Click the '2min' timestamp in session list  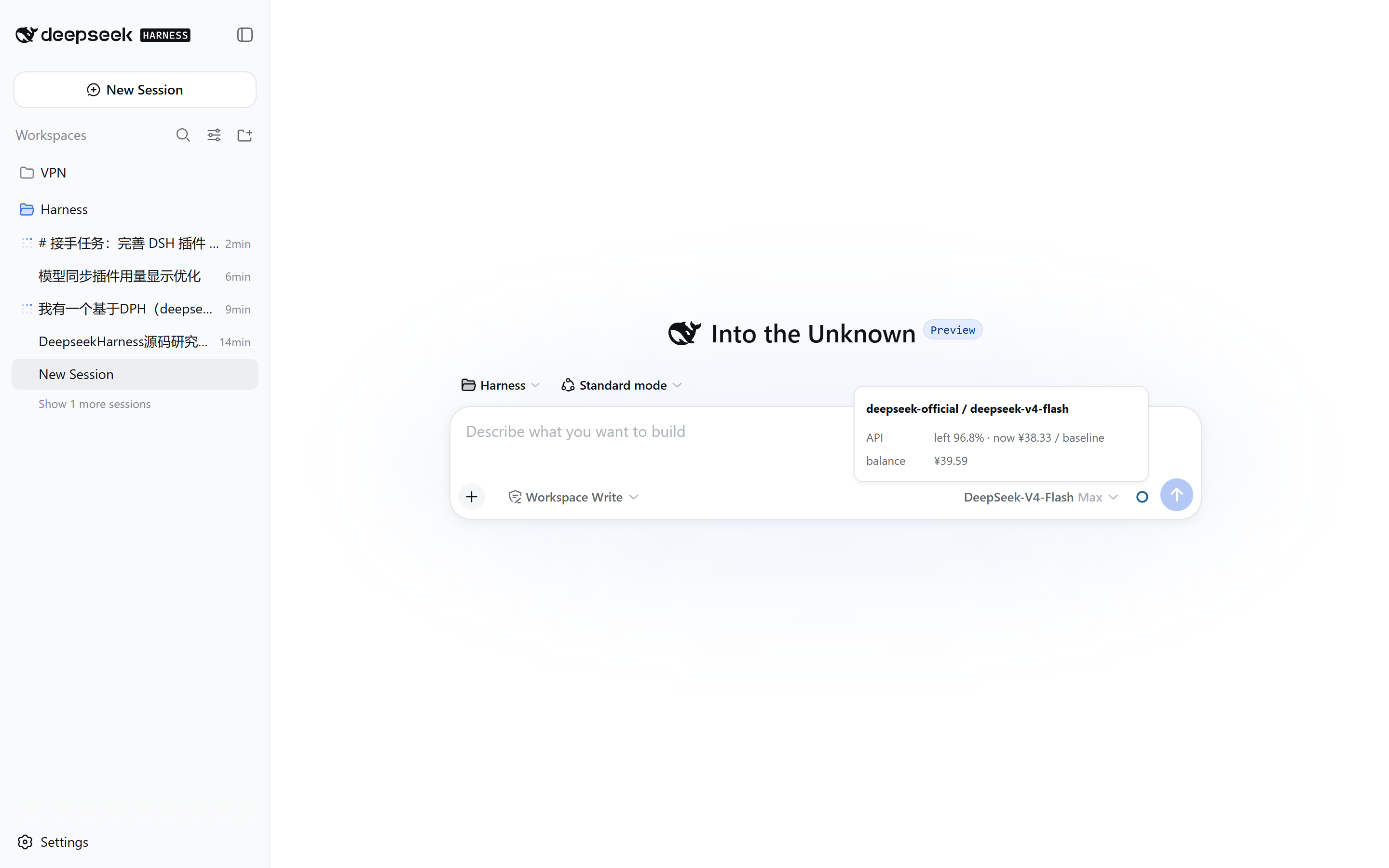point(238,244)
